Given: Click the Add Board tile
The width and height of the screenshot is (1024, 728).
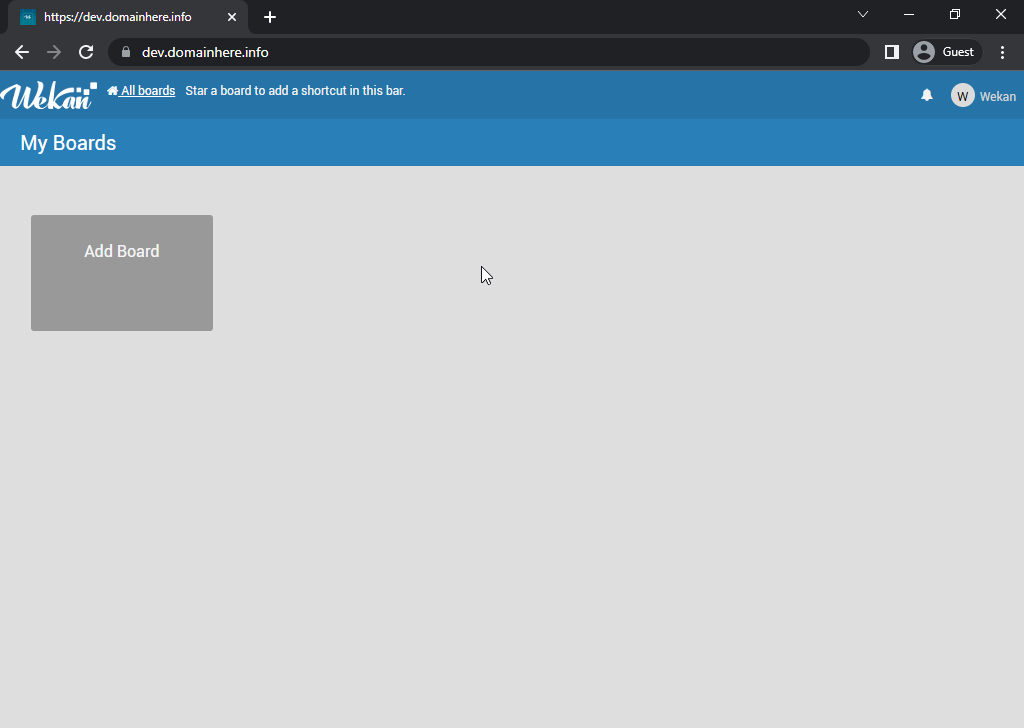Looking at the screenshot, I should pos(122,273).
